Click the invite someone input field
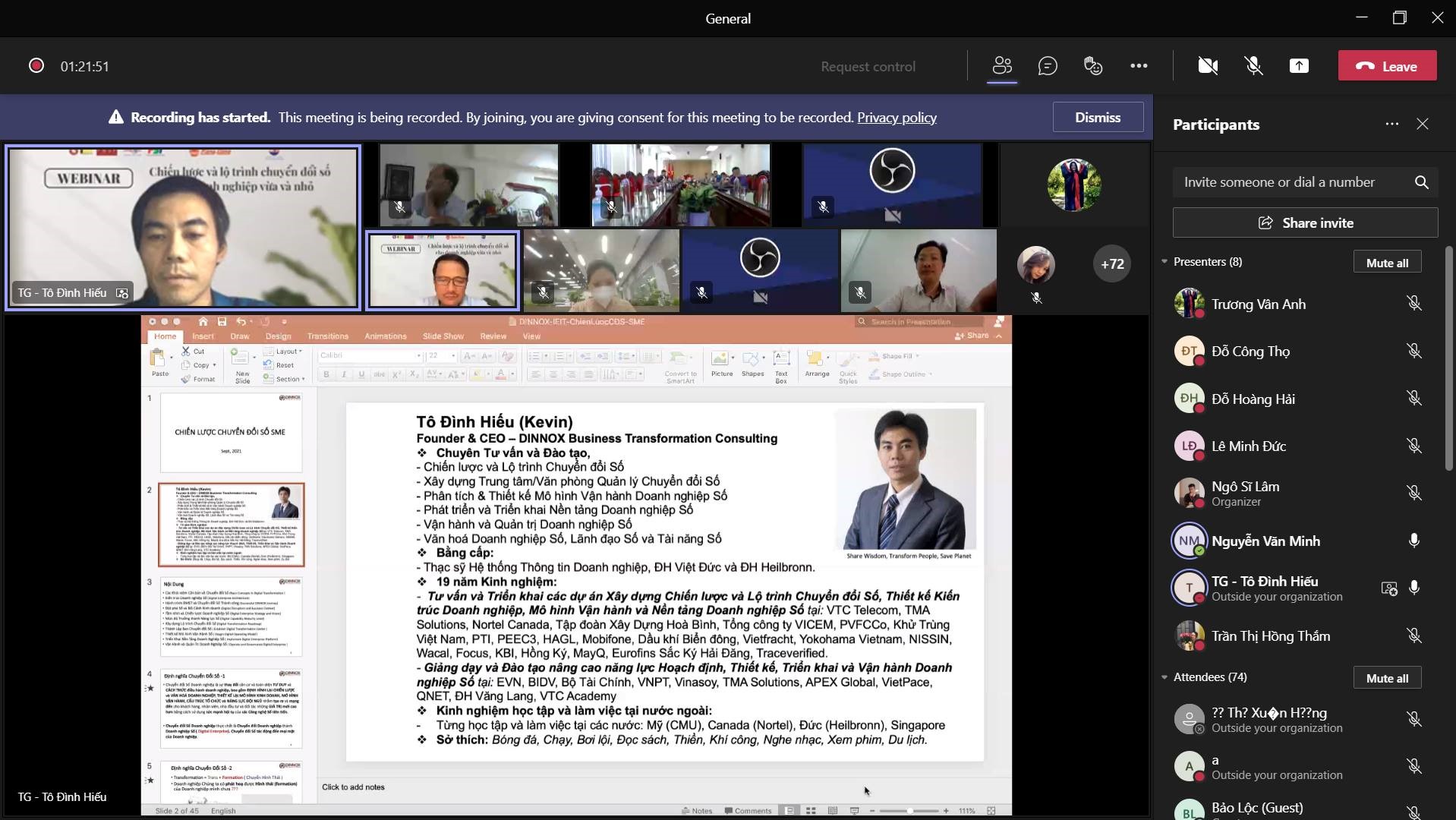1456x820 pixels. coord(1291,182)
